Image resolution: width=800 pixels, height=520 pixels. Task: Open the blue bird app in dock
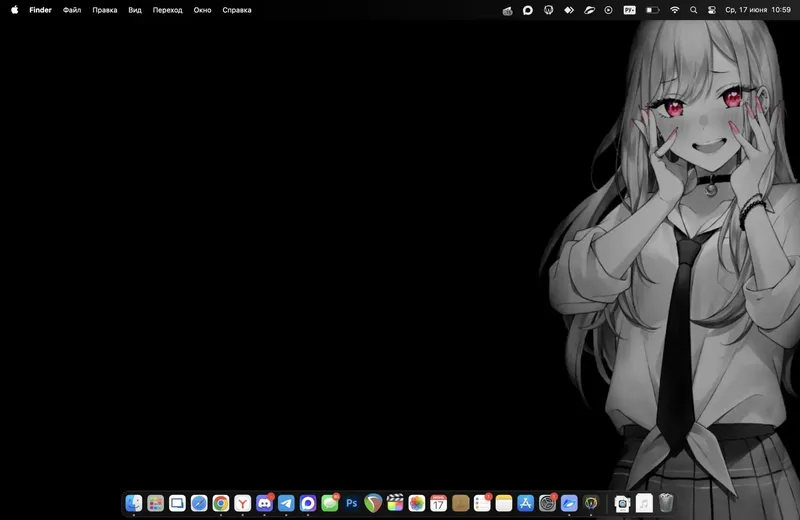tap(569, 503)
